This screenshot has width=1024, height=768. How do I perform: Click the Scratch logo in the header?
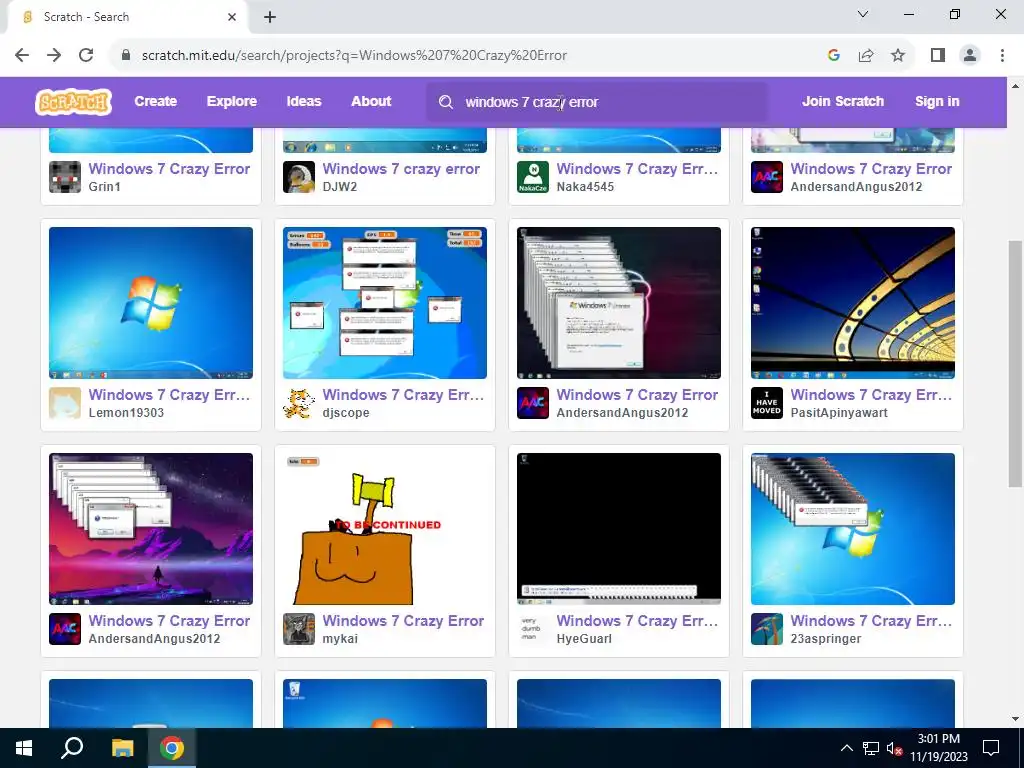73,102
